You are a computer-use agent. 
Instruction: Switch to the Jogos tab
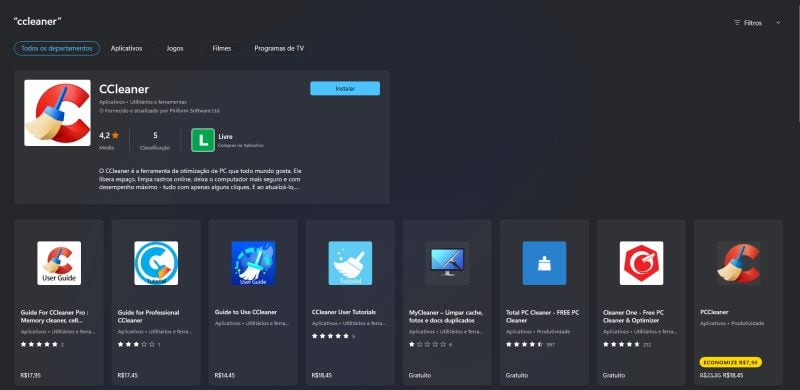pos(174,48)
